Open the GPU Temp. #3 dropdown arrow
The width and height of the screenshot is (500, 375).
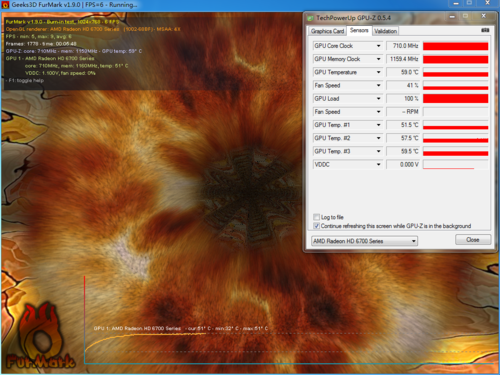tap(378, 151)
